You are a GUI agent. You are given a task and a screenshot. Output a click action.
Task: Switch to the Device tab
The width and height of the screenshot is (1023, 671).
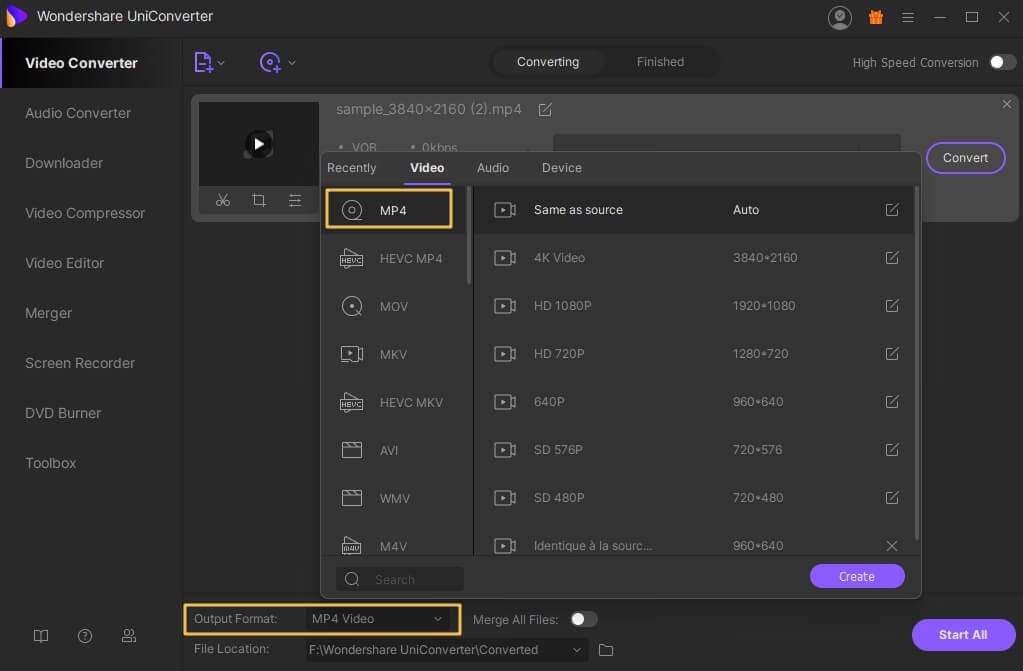click(x=561, y=168)
